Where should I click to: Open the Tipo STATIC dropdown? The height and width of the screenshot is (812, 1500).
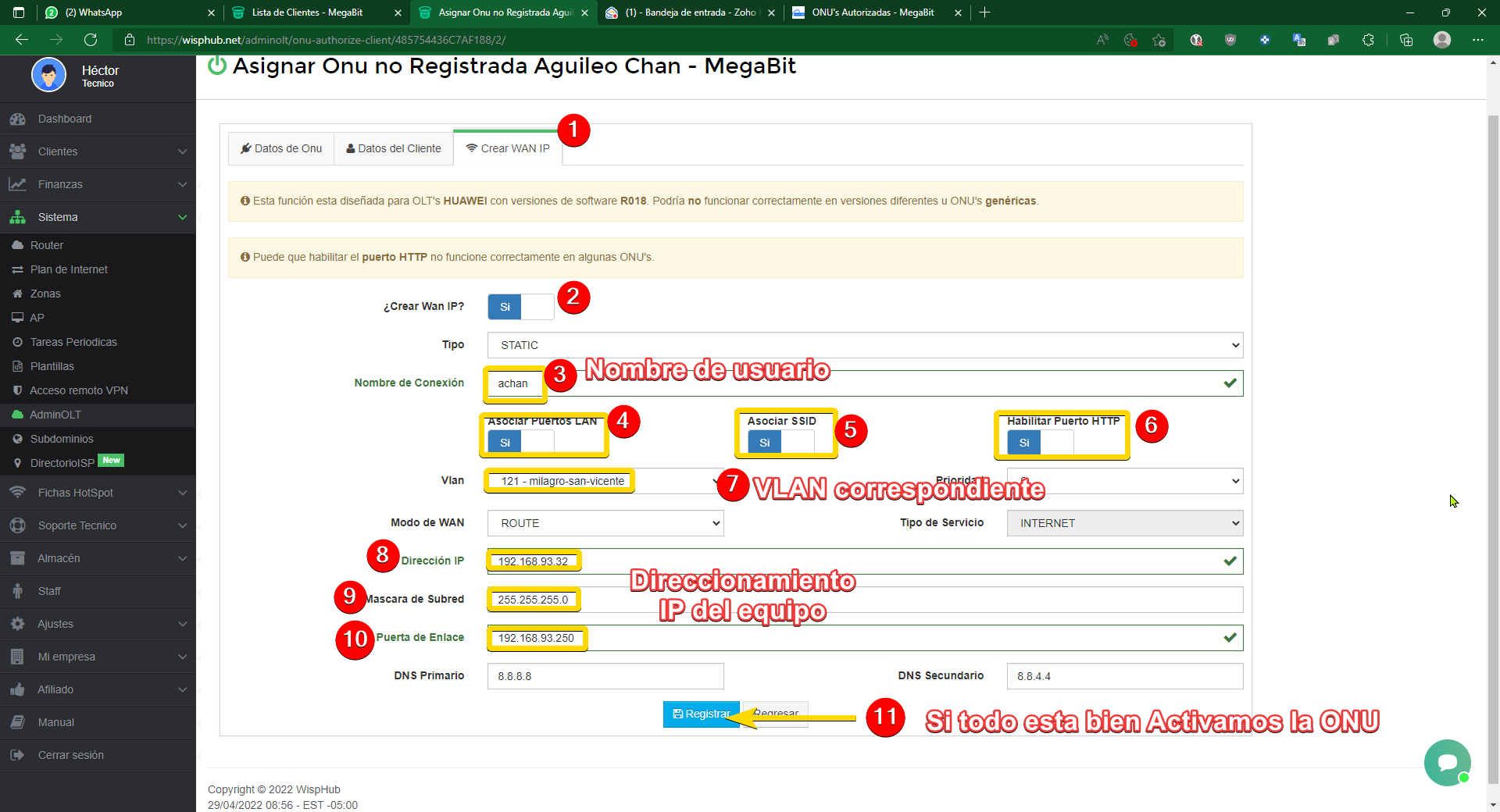point(865,345)
